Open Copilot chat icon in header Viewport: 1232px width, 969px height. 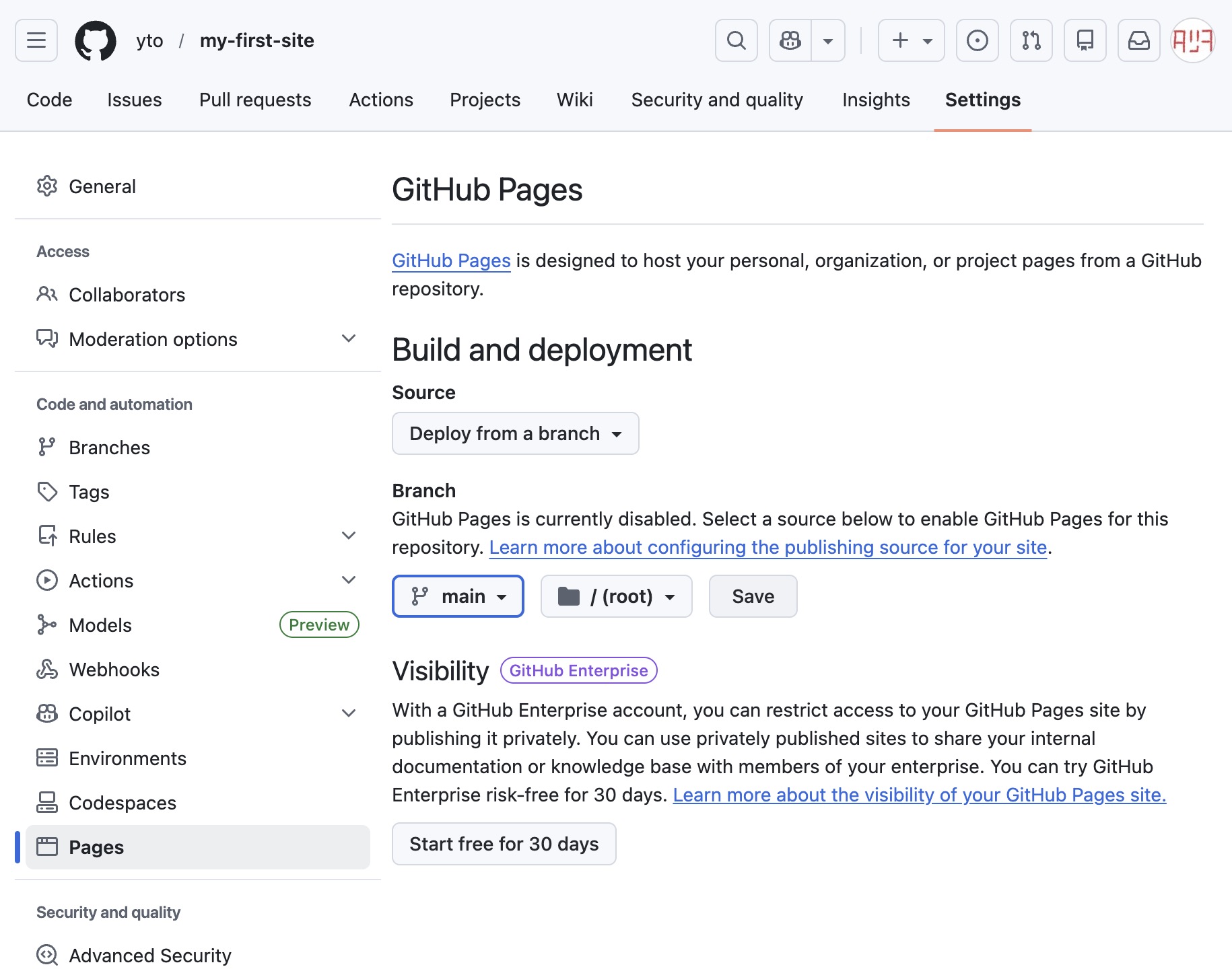pyautogui.click(x=790, y=40)
